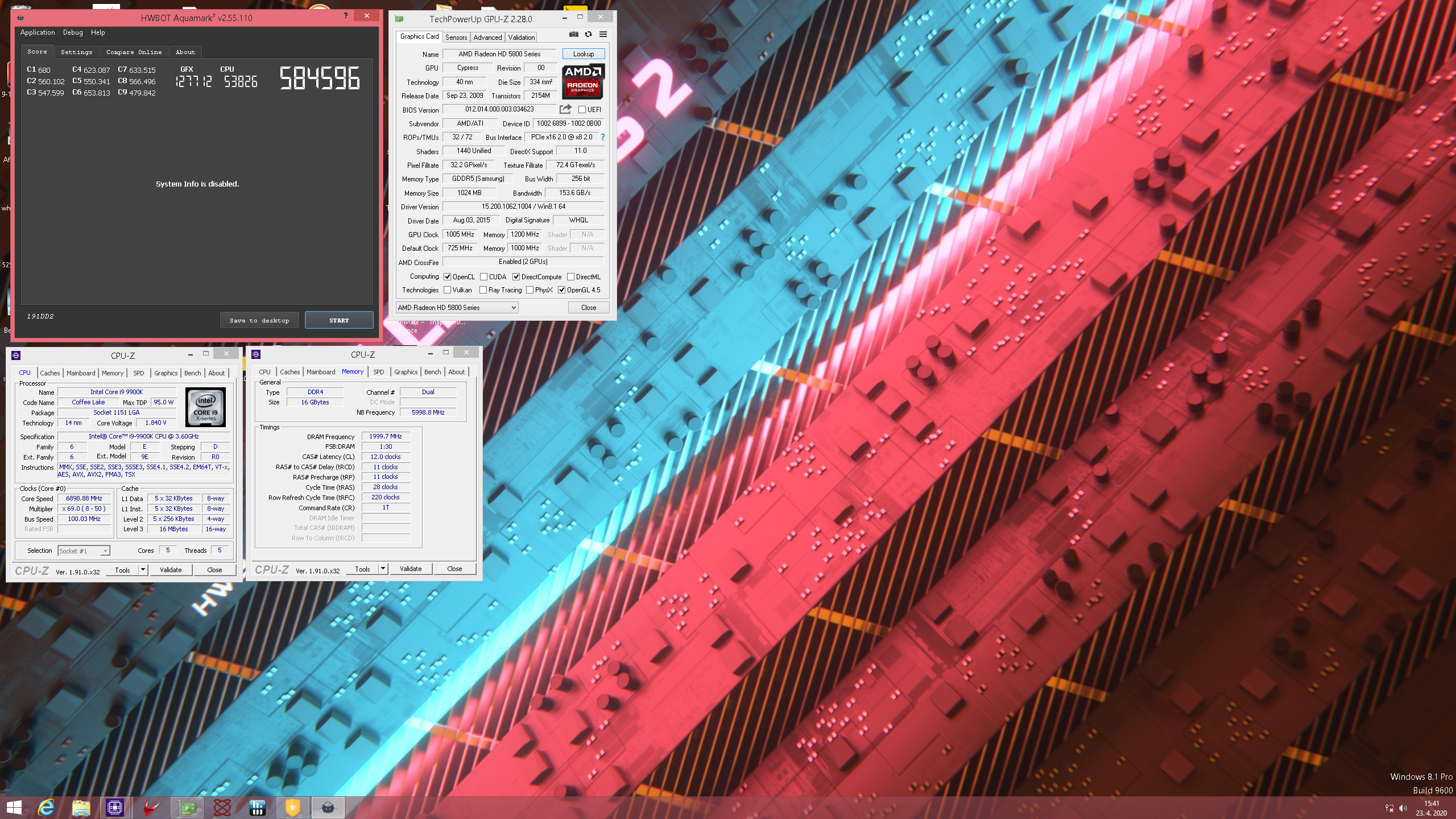
Task: Click the yellow shield taskbar icon
Action: 292,808
